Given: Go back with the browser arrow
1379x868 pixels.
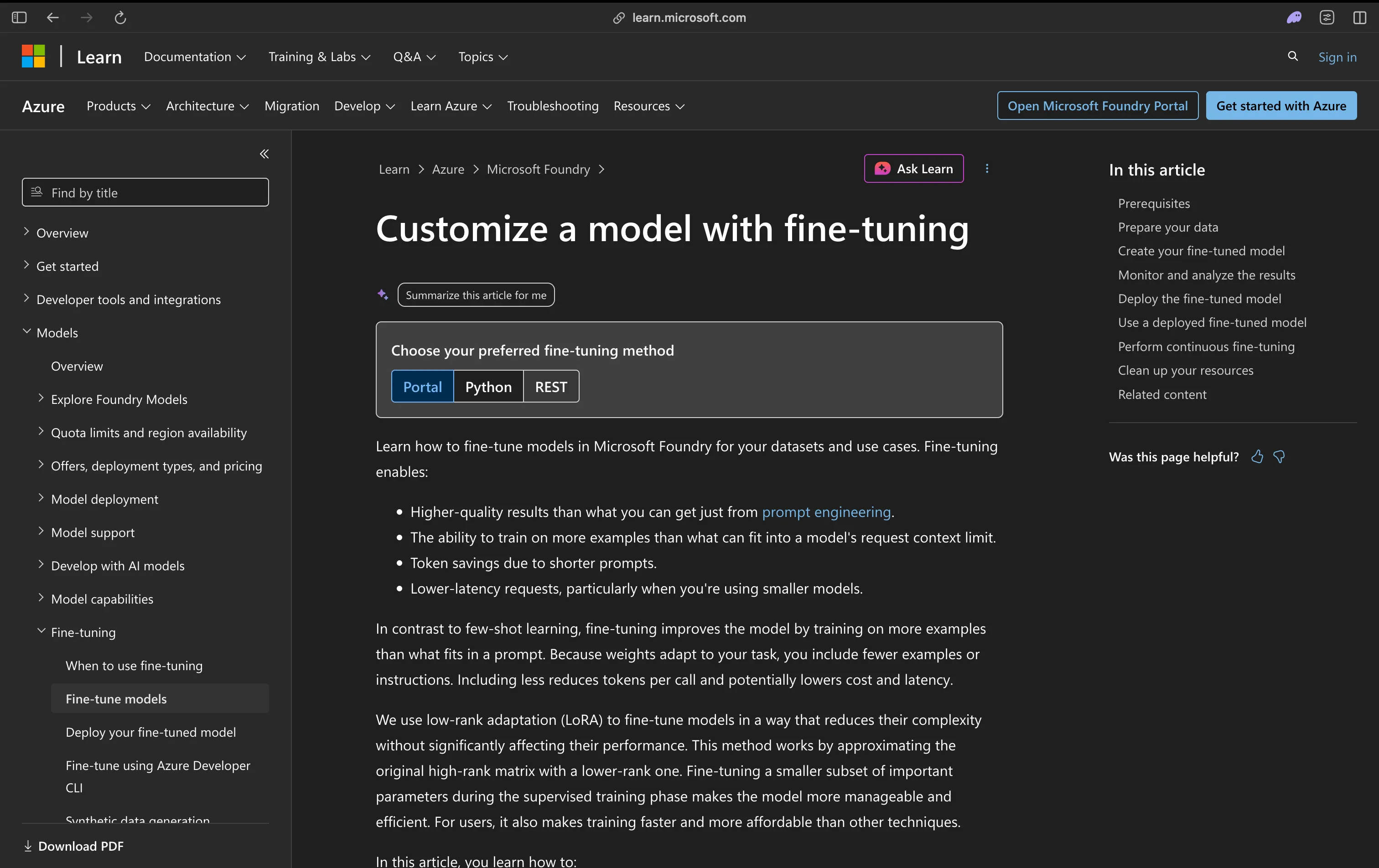Looking at the screenshot, I should 53,18.
